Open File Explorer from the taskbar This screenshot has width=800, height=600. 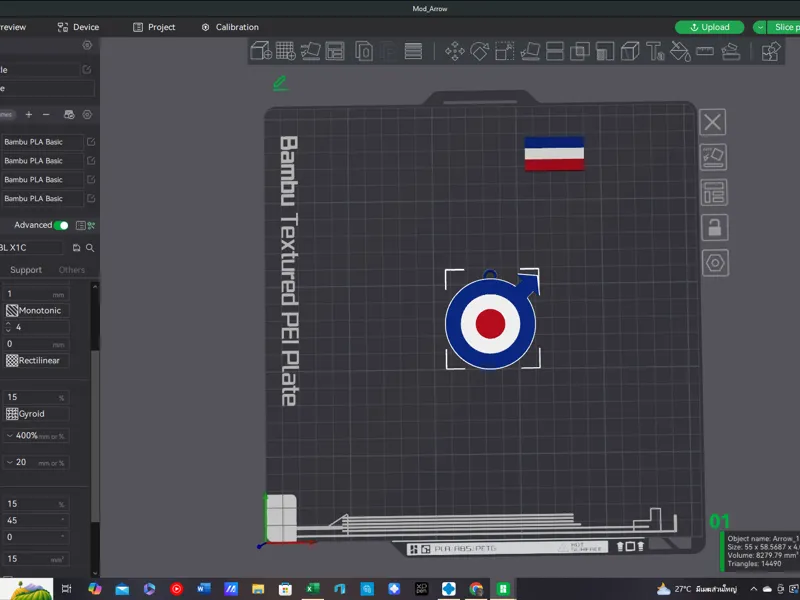click(x=258, y=589)
